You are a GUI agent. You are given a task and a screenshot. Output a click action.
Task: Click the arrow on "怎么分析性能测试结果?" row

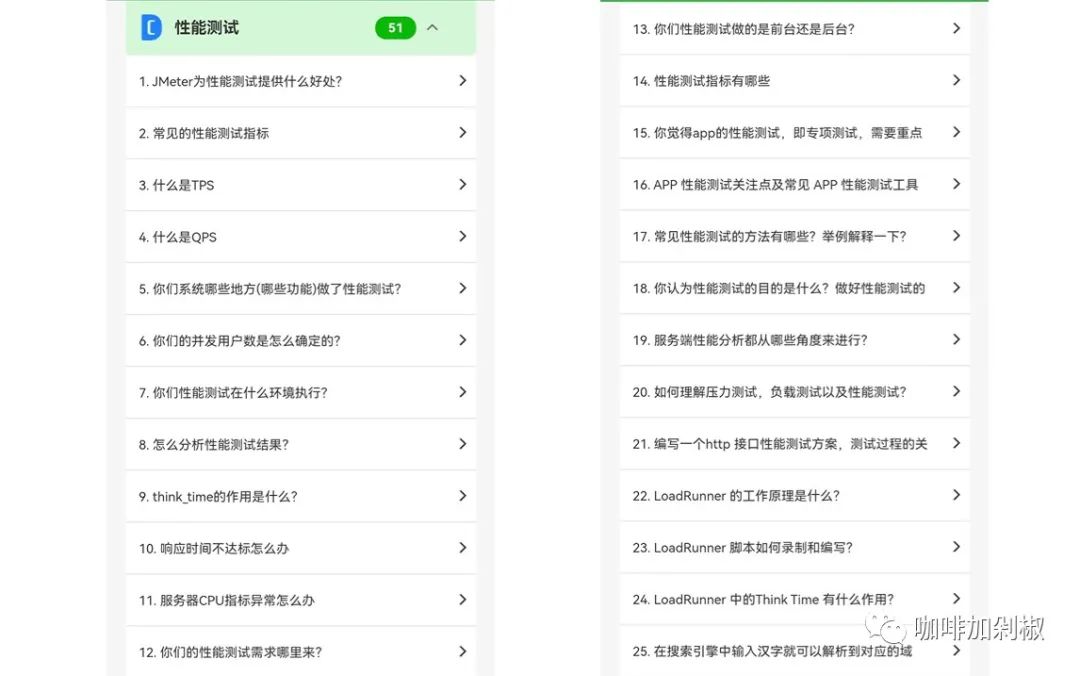462,444
